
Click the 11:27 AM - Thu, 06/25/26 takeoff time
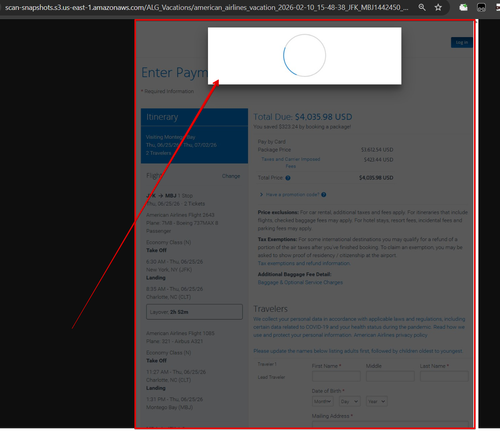point(176,372)
